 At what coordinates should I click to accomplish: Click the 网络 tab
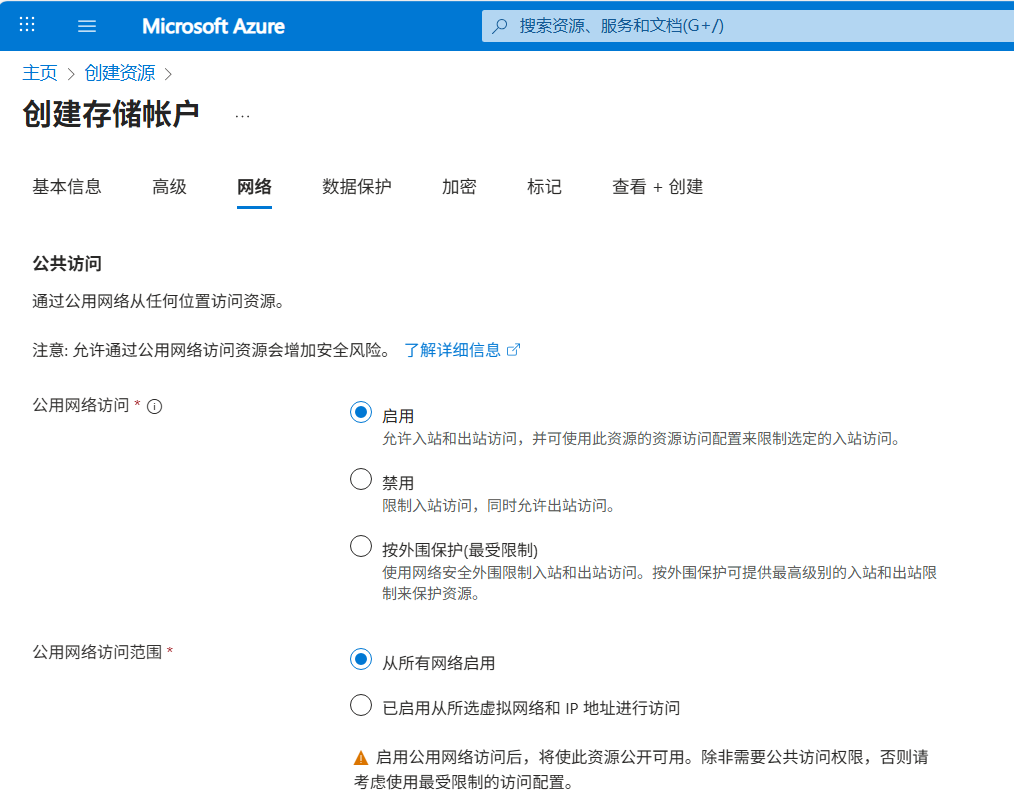(254, 187)
